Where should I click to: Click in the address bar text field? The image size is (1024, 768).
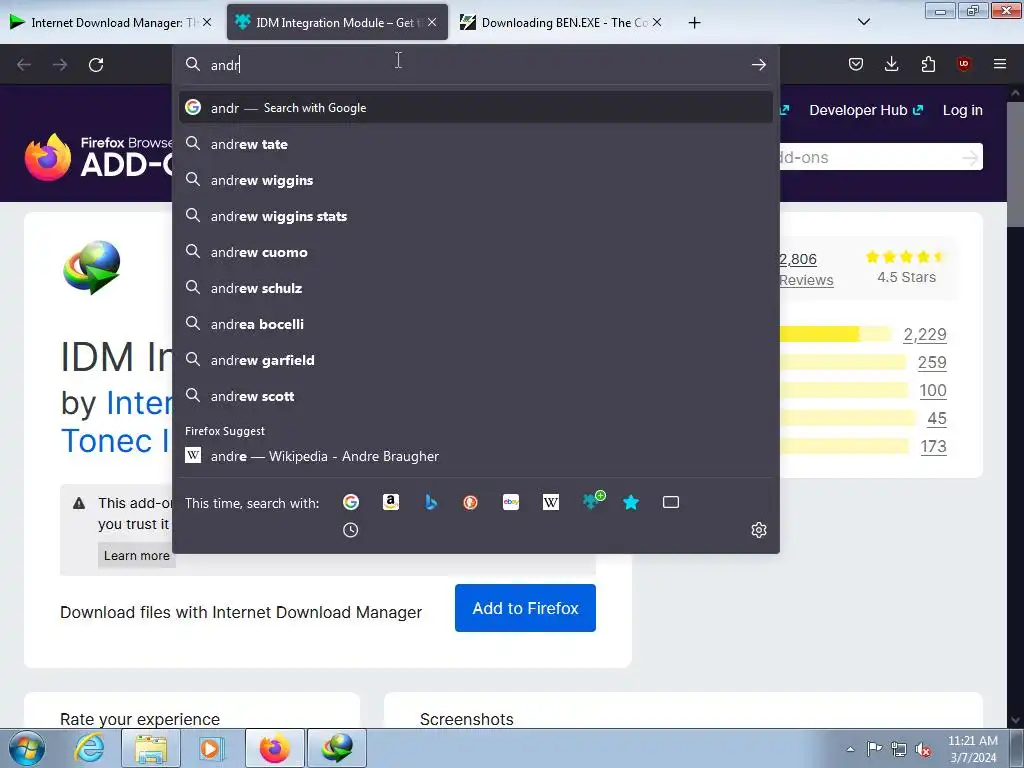coord(477,65)
